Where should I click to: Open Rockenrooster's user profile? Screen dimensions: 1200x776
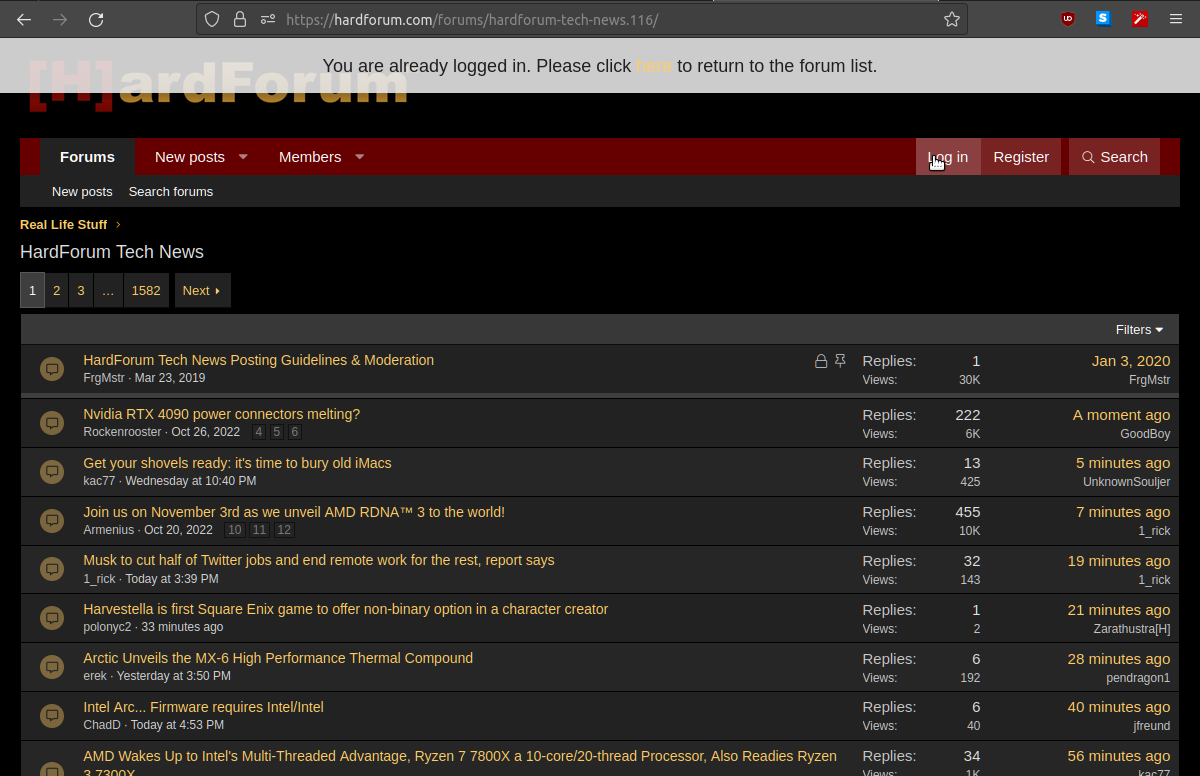[122, 432]
